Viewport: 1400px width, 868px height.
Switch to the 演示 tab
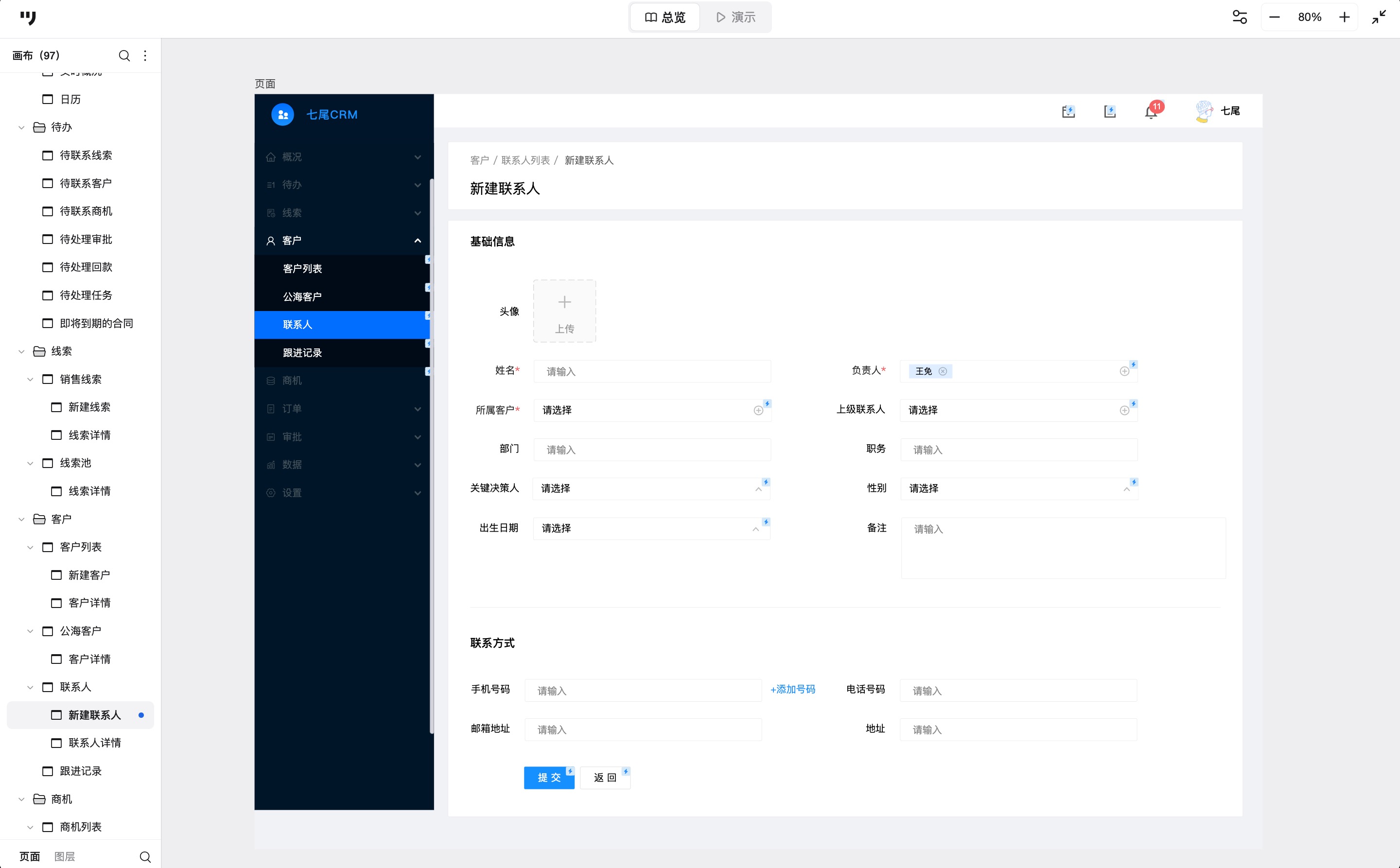coord(735,17)
